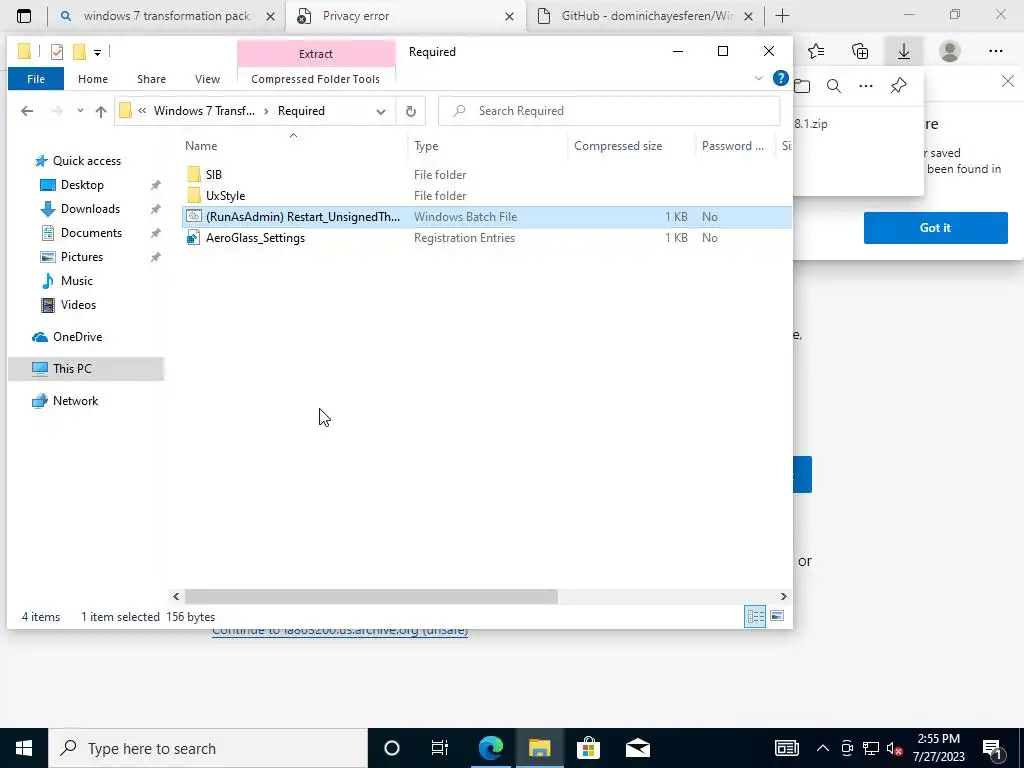Click the Properties checkmark quick access icon

tap(57, 52)
